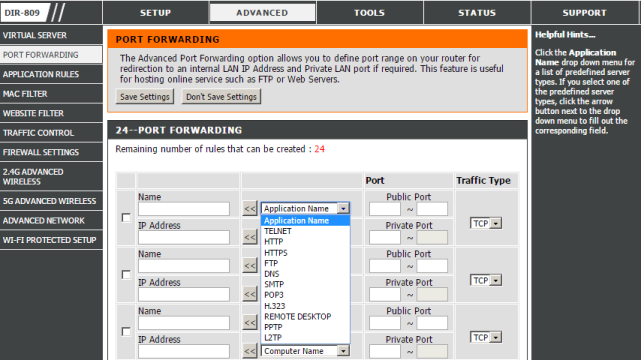Click the first rule's Public Port end field

pos(432,209)
